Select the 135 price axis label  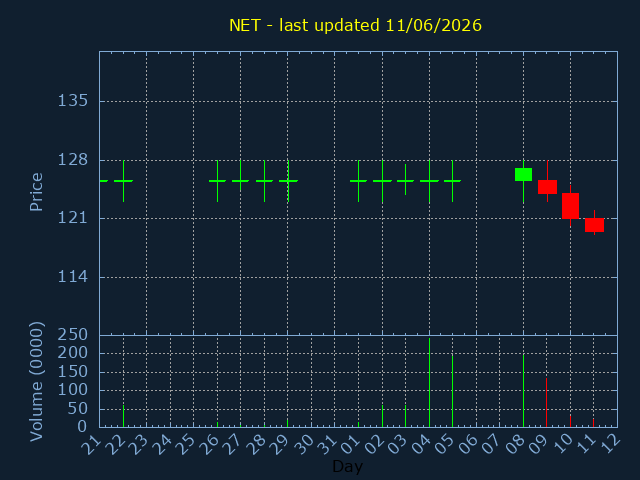(73, 100)
